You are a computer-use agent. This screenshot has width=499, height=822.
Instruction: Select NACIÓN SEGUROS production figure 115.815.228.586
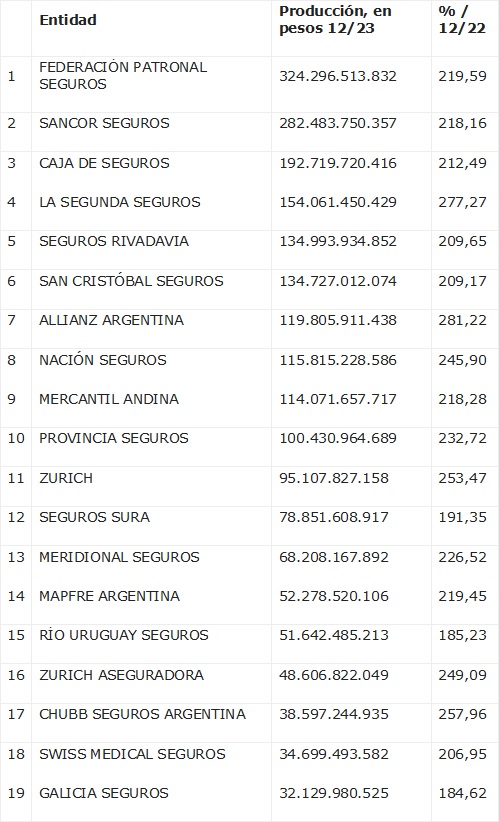click(338, 360)
